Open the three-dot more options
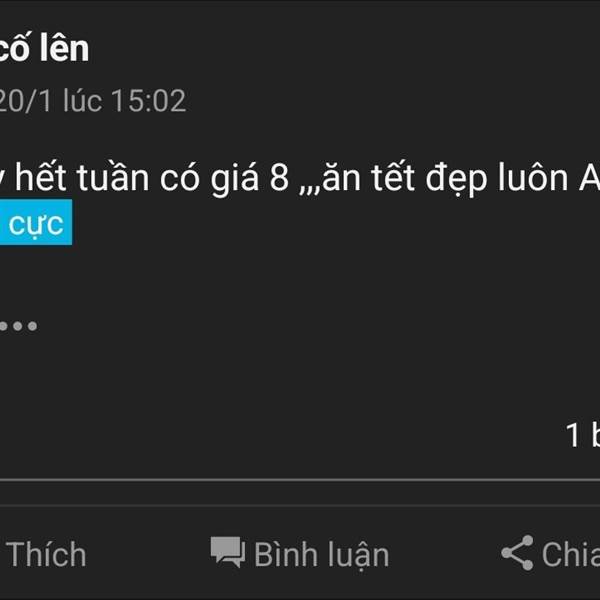The width and height of the screenshot is (600, 600). point(18,326)
